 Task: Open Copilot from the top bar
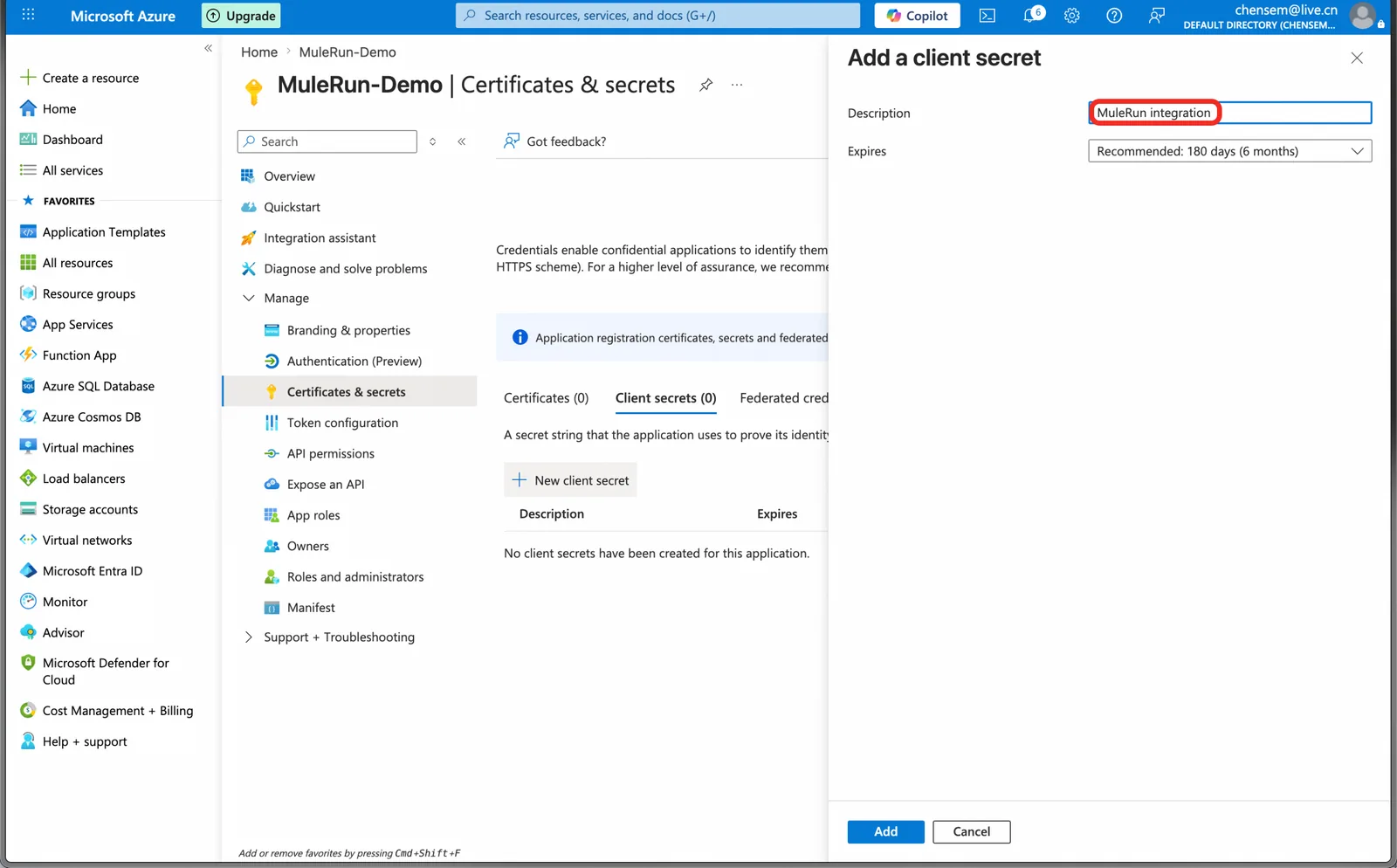tap(917, 16)
